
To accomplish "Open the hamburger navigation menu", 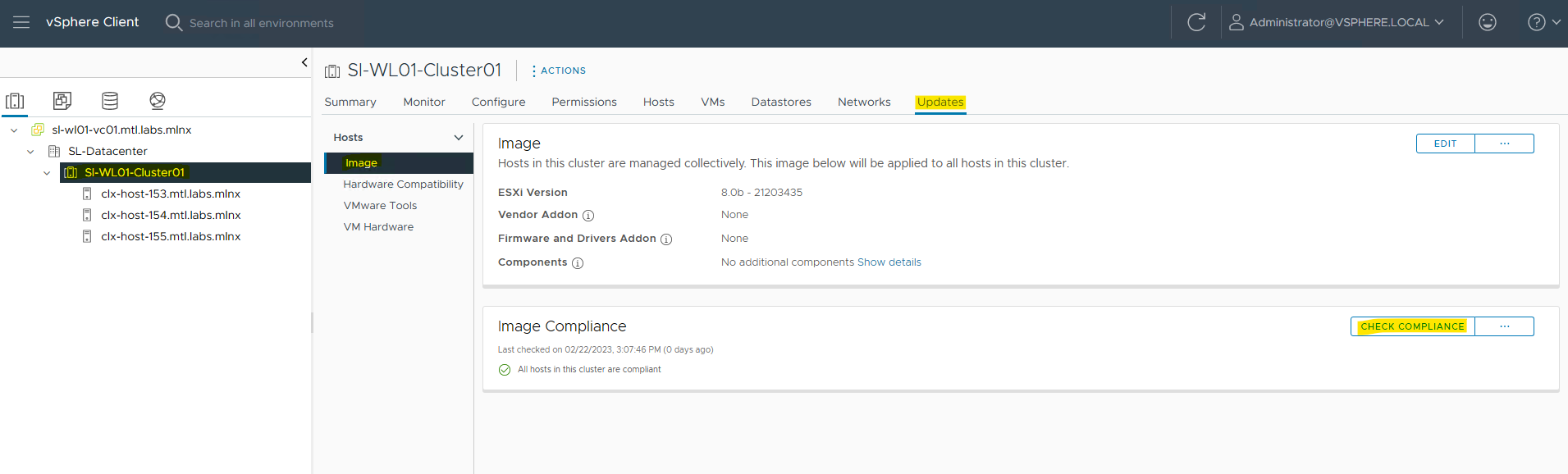I will pyautogui.click(x=21, y=22).
